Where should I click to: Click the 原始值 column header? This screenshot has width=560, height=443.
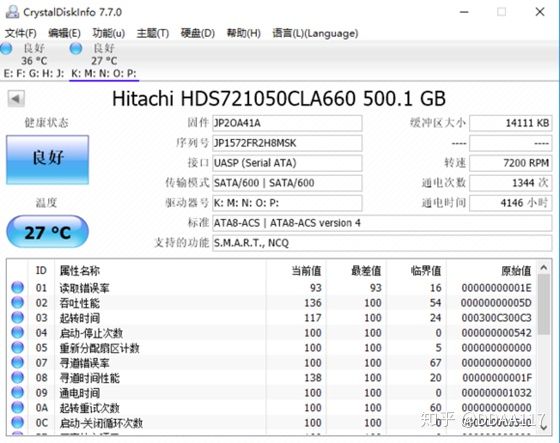[x=491, y=270]
